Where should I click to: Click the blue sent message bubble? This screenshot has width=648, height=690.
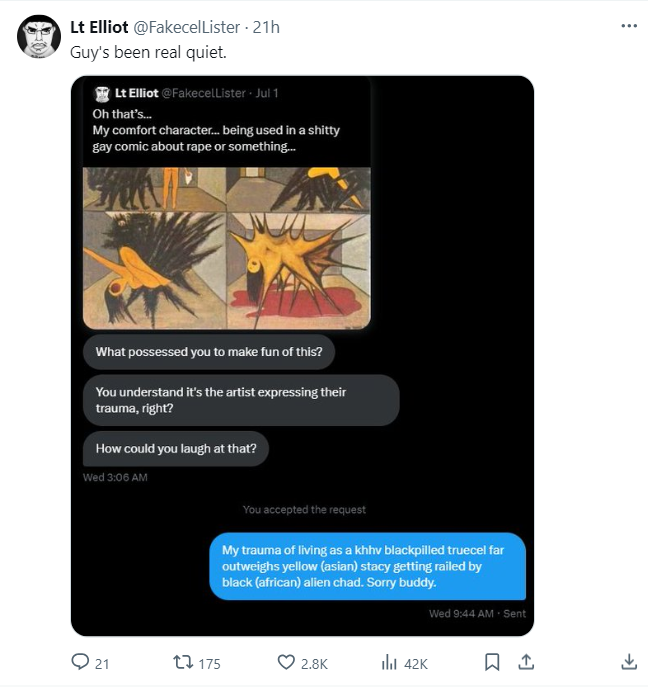[367, 566]
